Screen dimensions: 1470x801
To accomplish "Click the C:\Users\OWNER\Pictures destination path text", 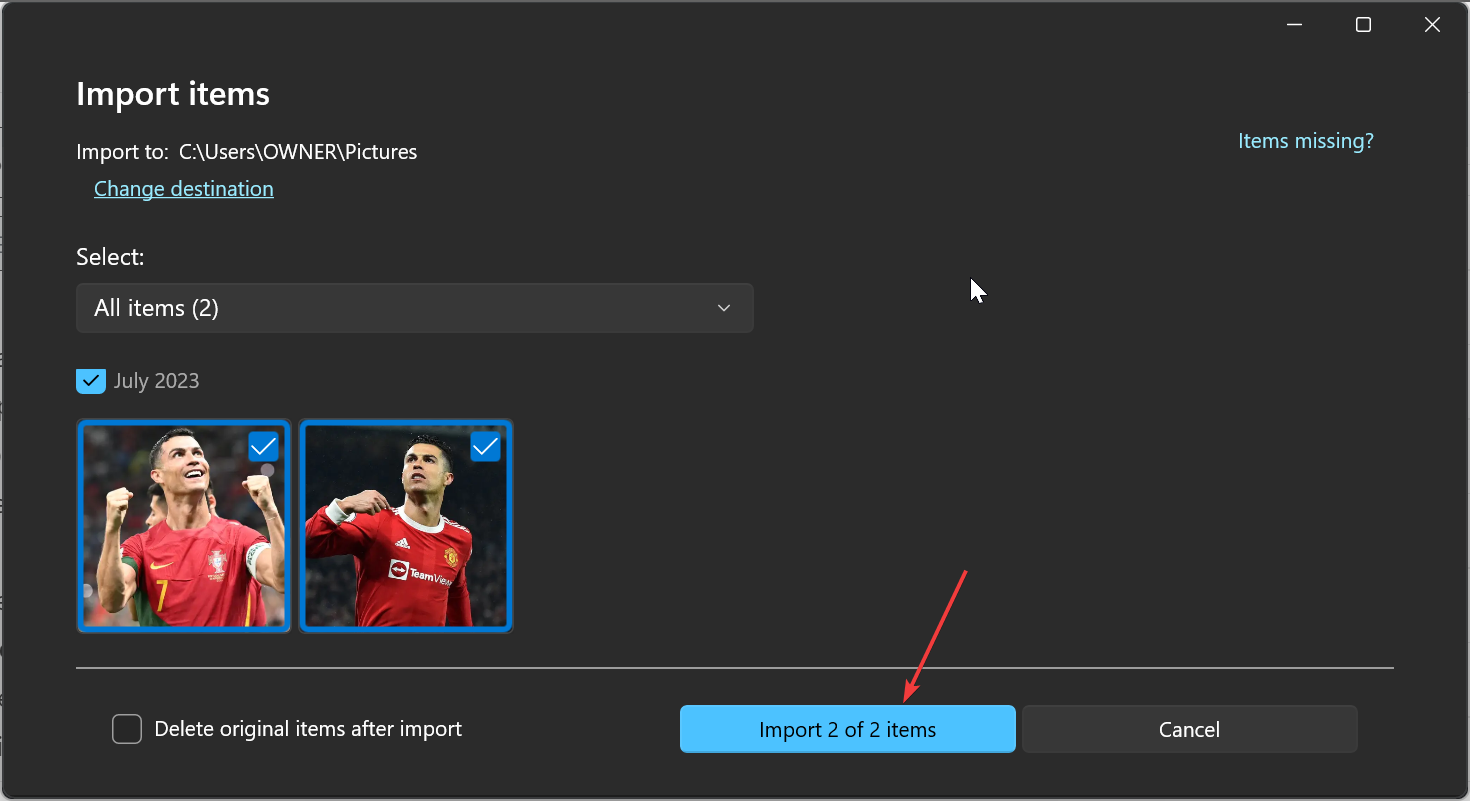I will click(x=297, y=151).
